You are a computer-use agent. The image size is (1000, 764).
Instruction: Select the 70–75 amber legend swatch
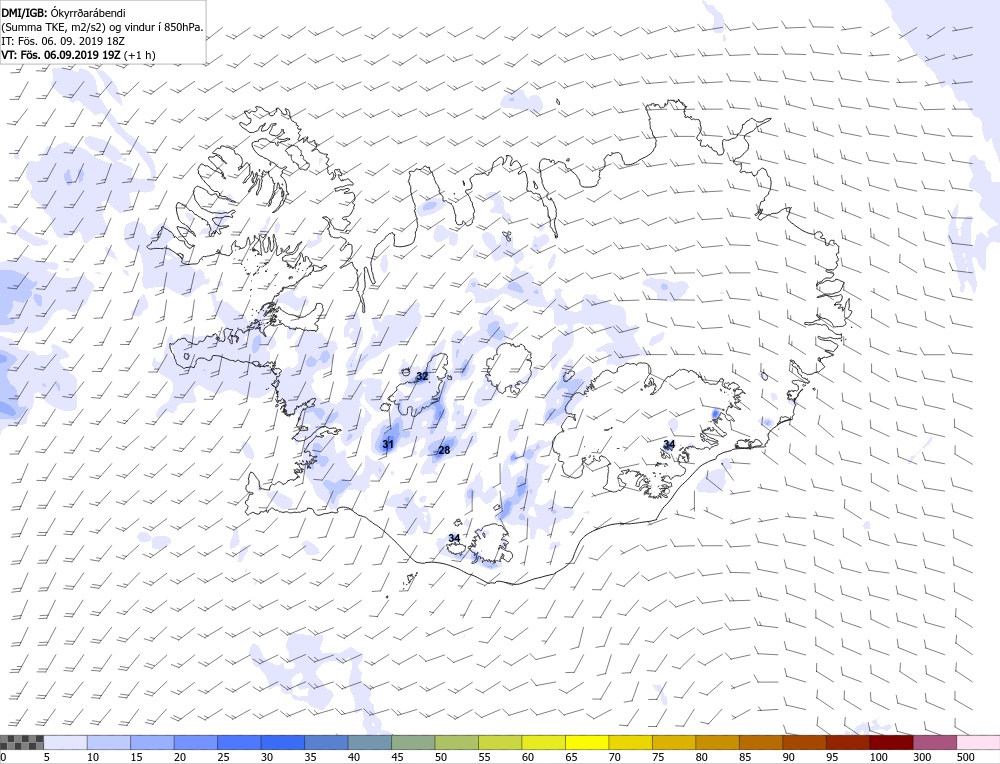(x=631, y=742)
